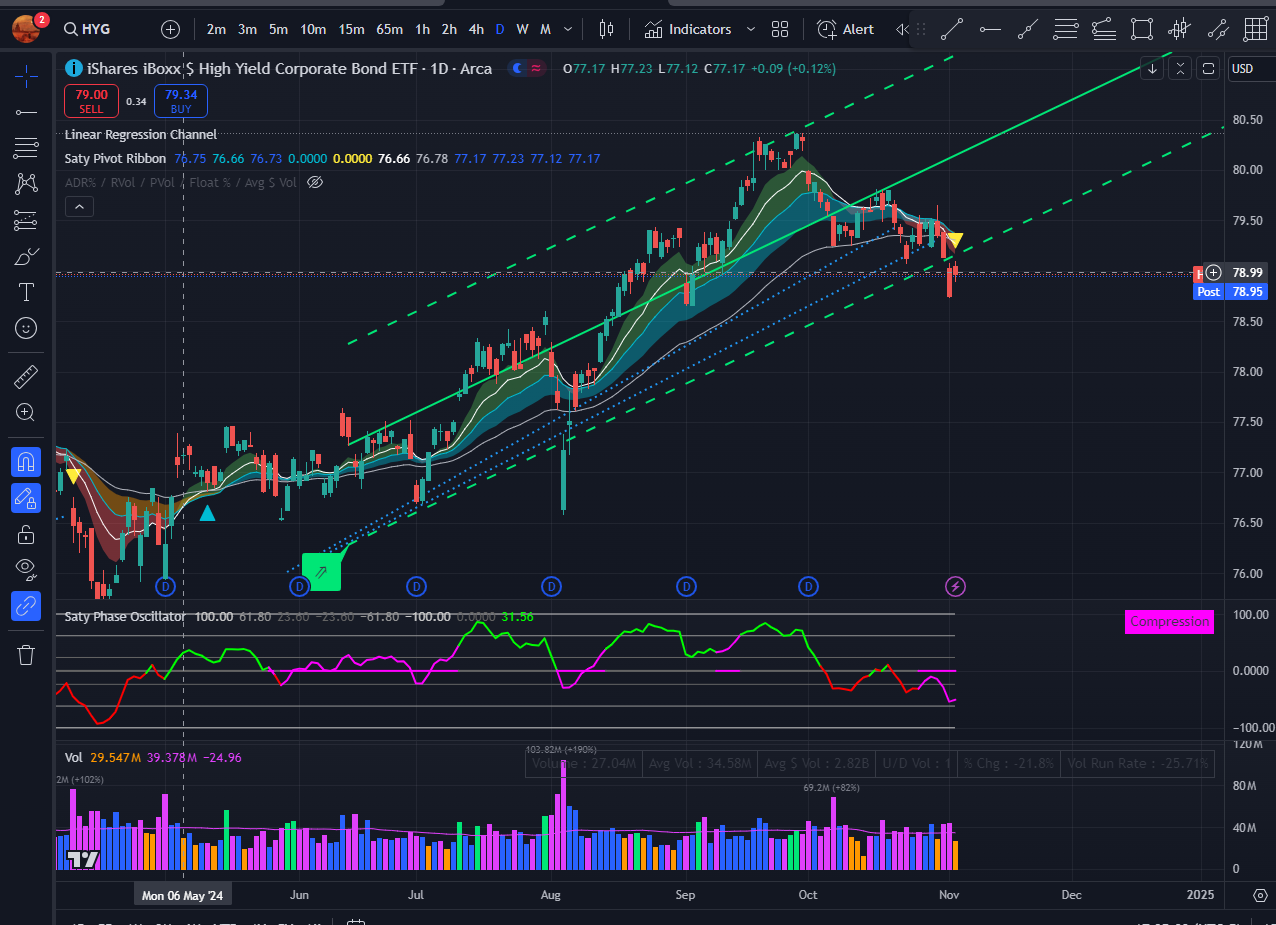1276x925 pixels.
Task: Switch to the 4h timeframe
Action: tap(477, 29)
